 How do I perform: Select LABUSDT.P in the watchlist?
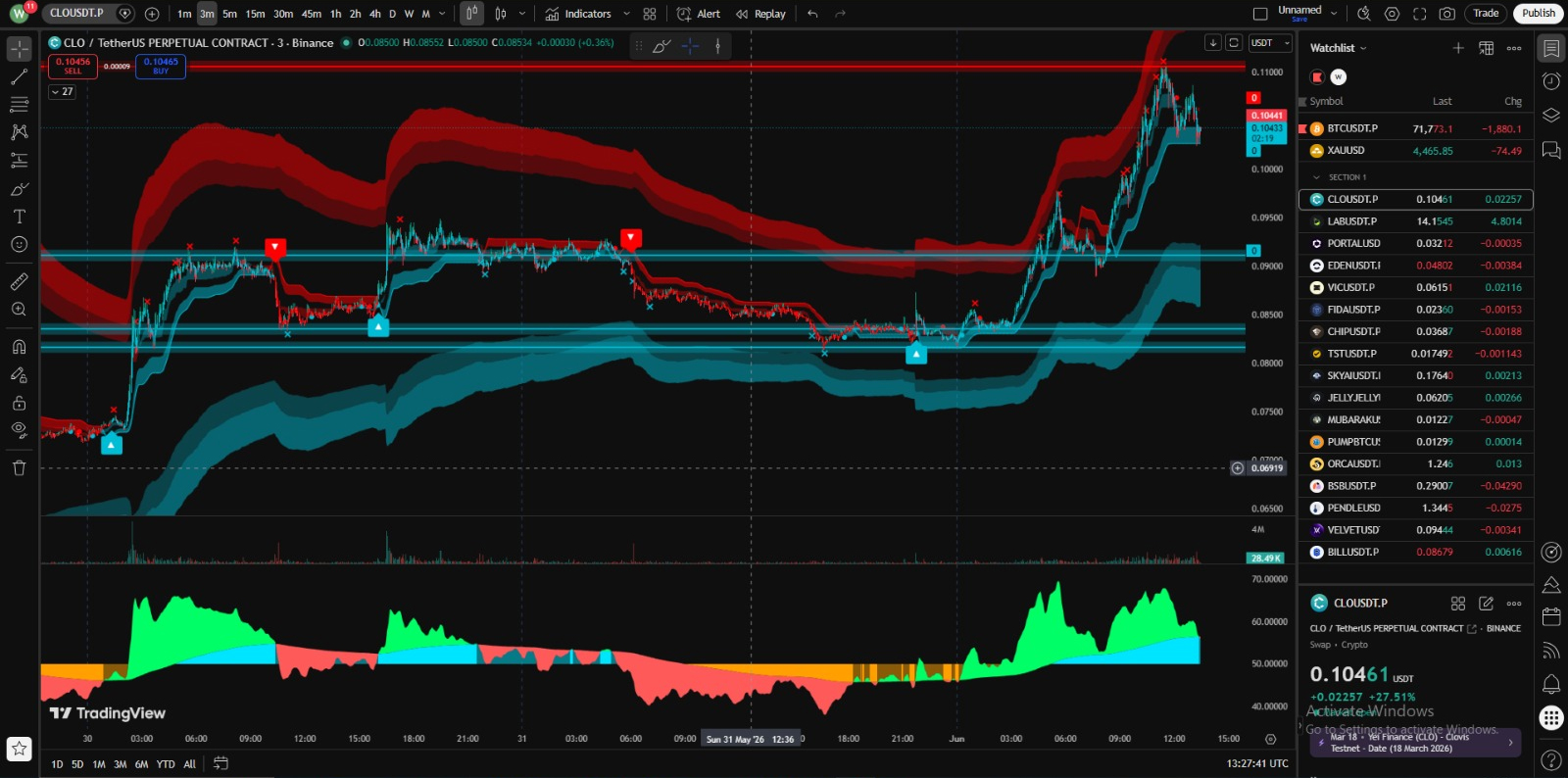point(1416,221)
